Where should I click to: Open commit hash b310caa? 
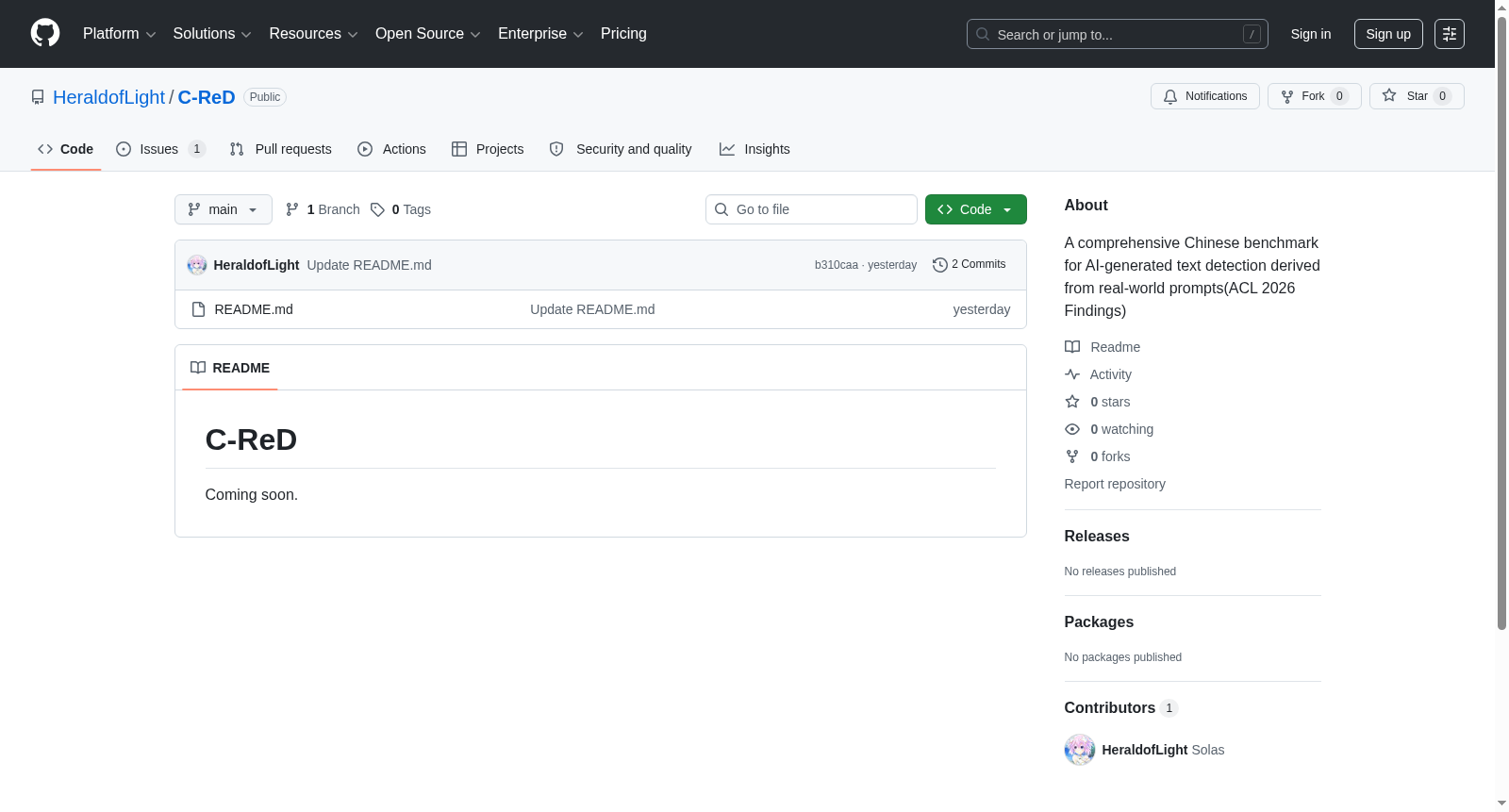[x=837, y=265]
